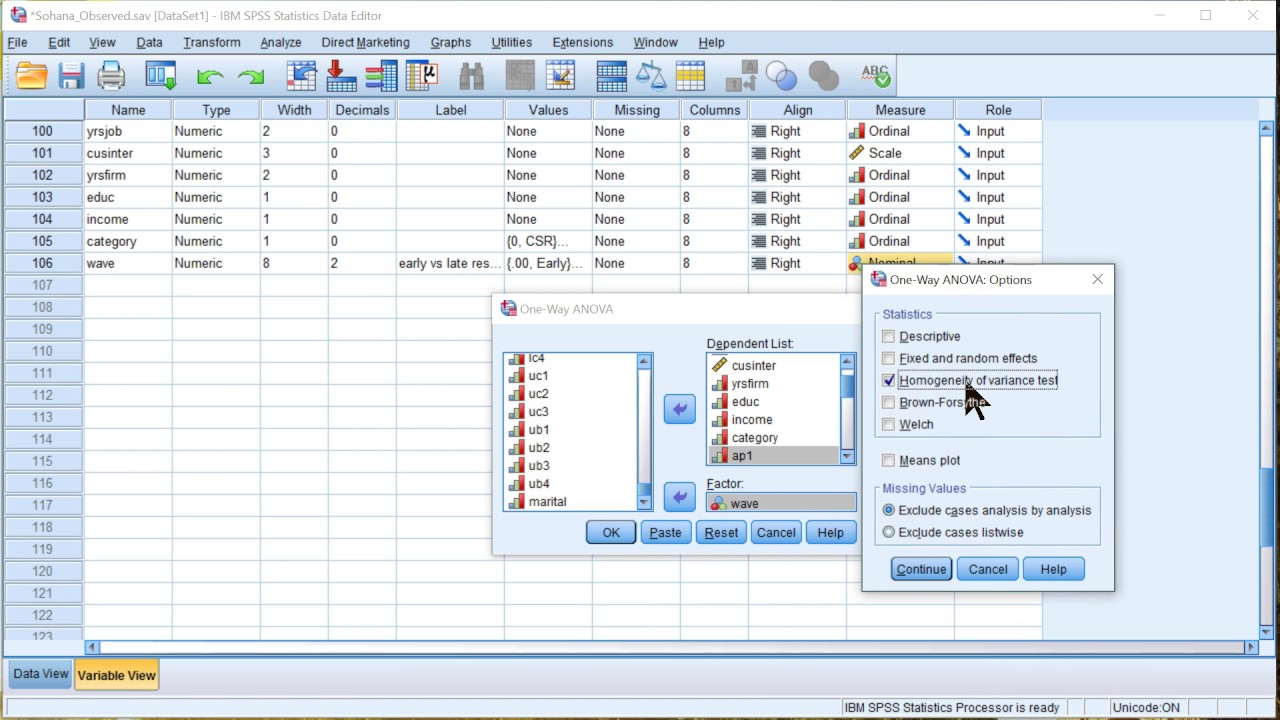Click Use Variable Sets overlapping circles icon
The width and height of the screenshot is (1280, 720).
(781, 76)
